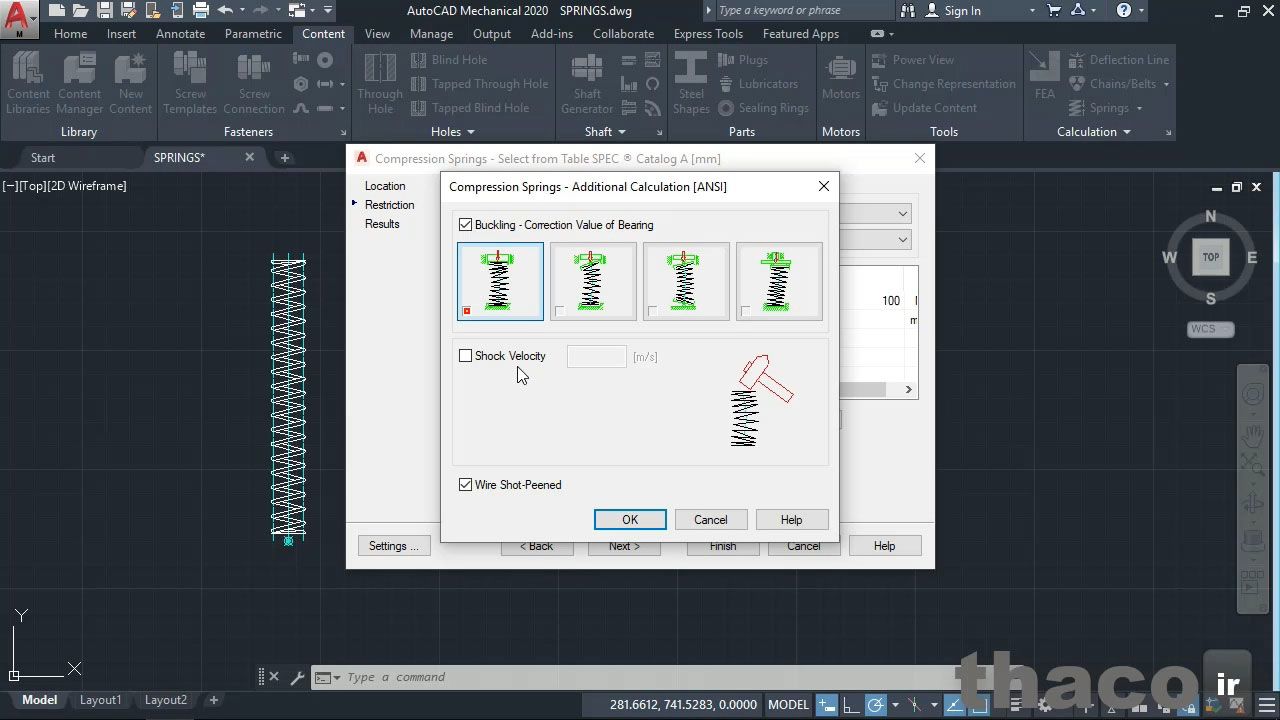
Task: Click the Shock Velocity m/s input field
Action: [597, 356]
